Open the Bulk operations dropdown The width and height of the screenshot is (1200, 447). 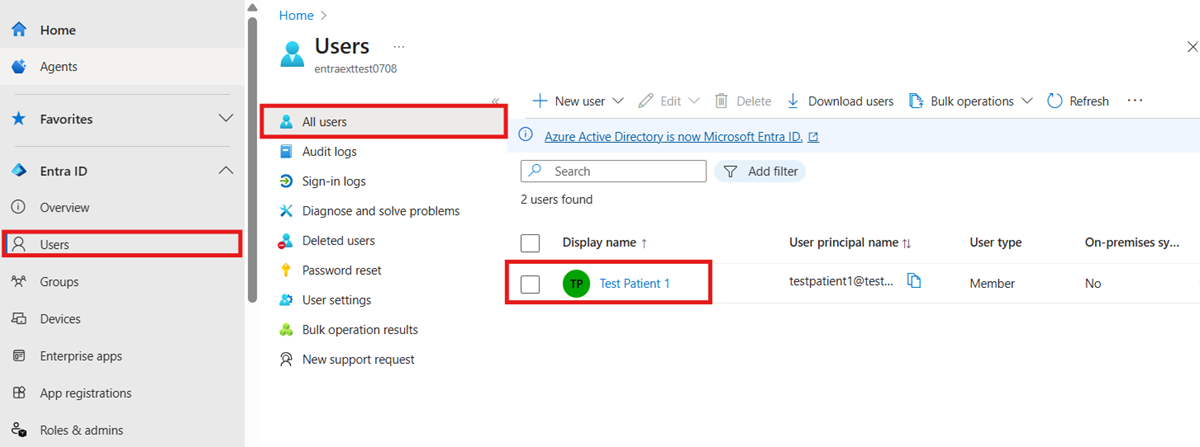pos(1027,101)
